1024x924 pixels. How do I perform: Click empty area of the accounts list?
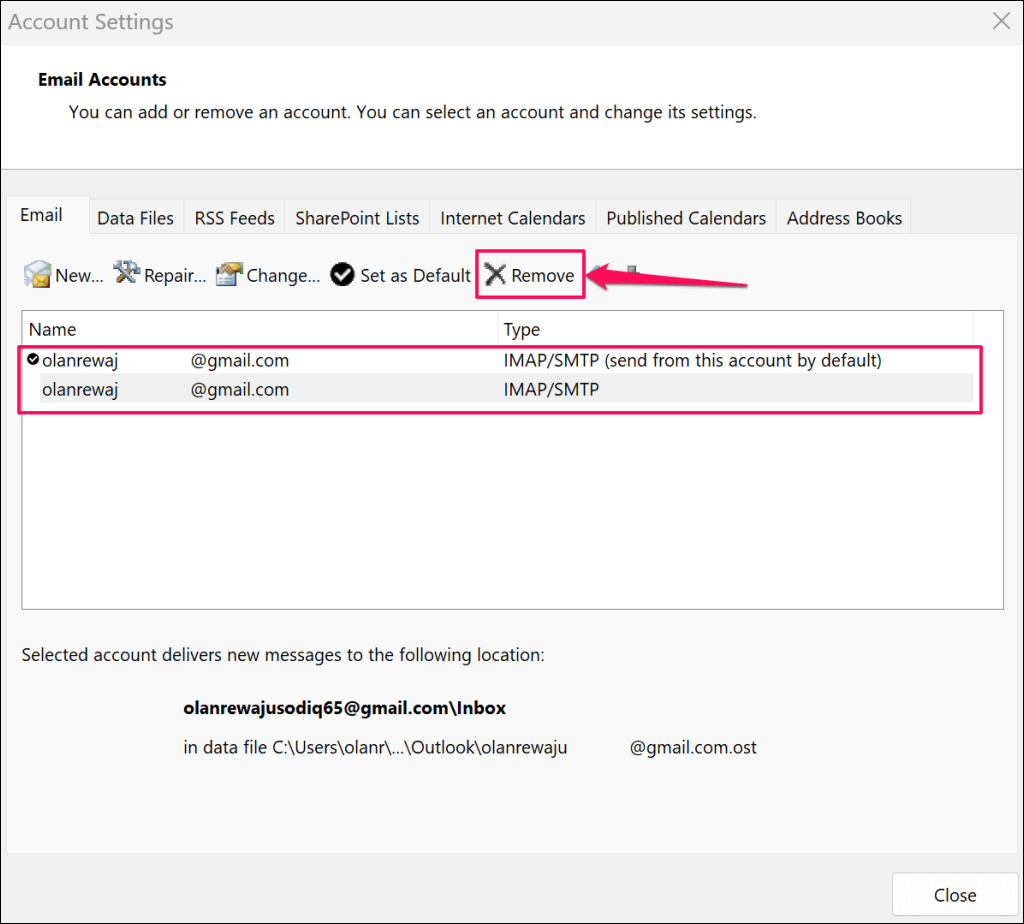[x=500, y=510]
